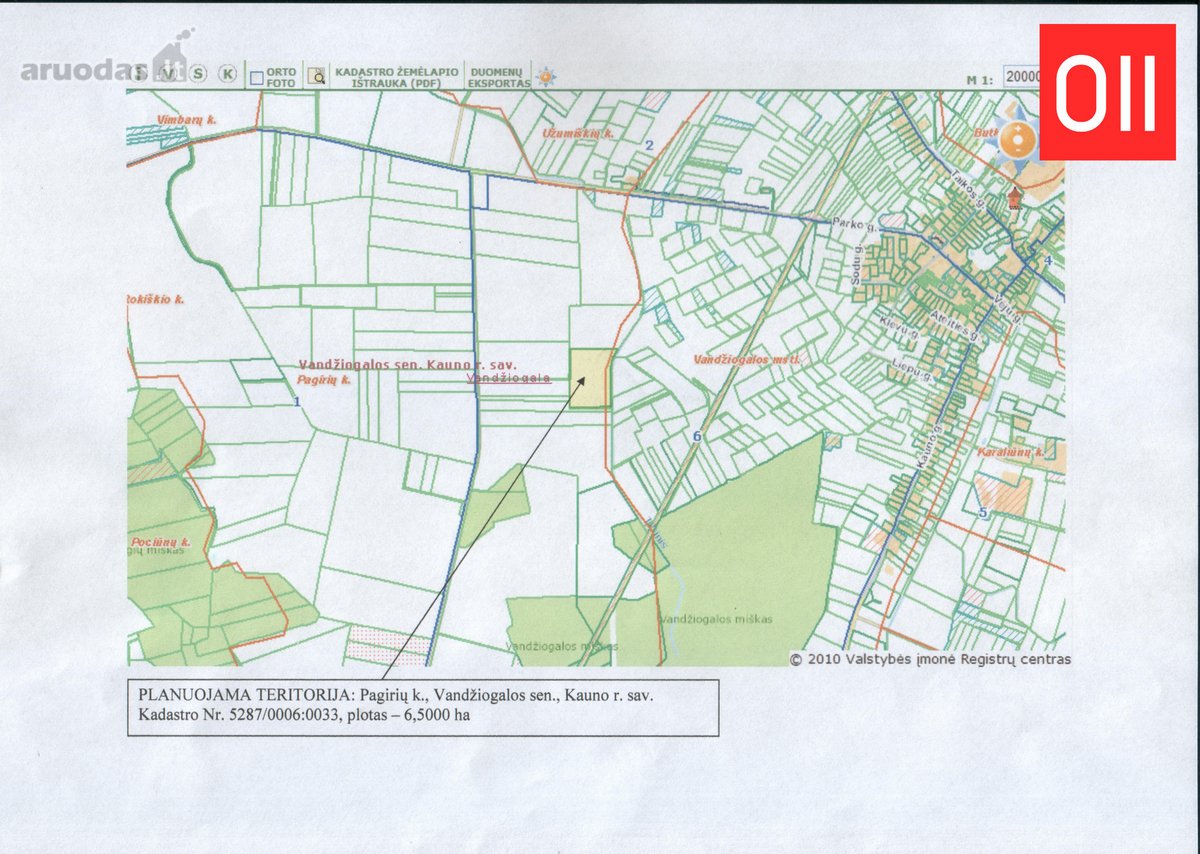Viewport: 1200px width, 854px height.
Task: Click the blue number 5 map marker
Action: point(983,513)
